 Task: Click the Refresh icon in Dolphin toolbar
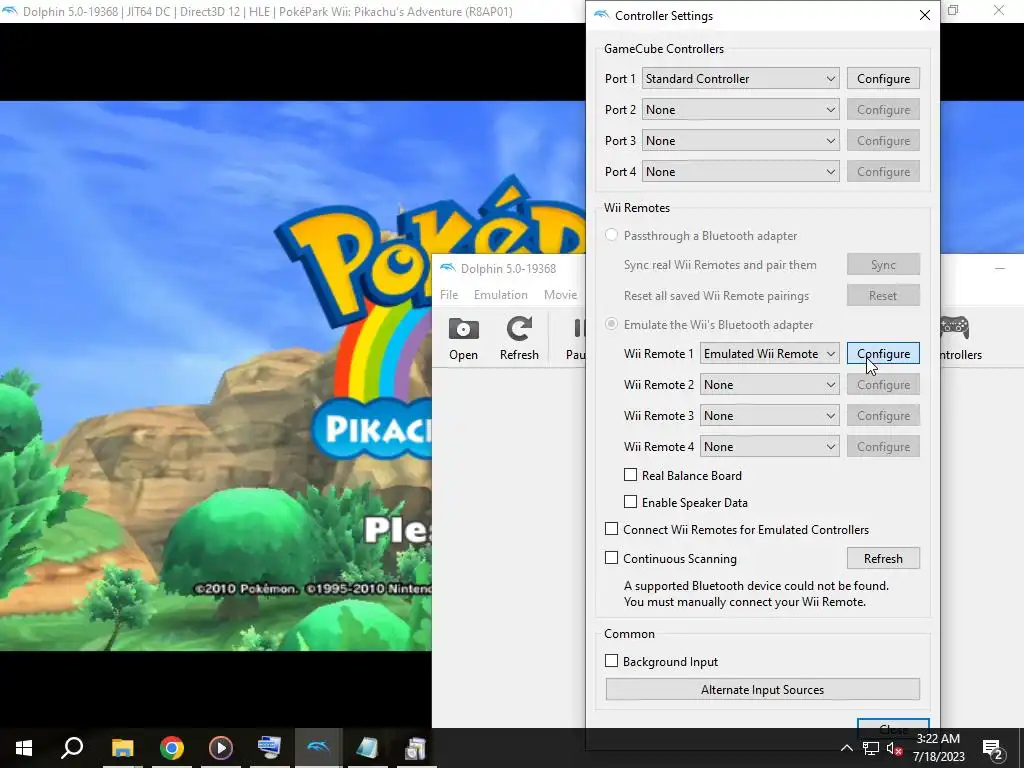(519, 329)
